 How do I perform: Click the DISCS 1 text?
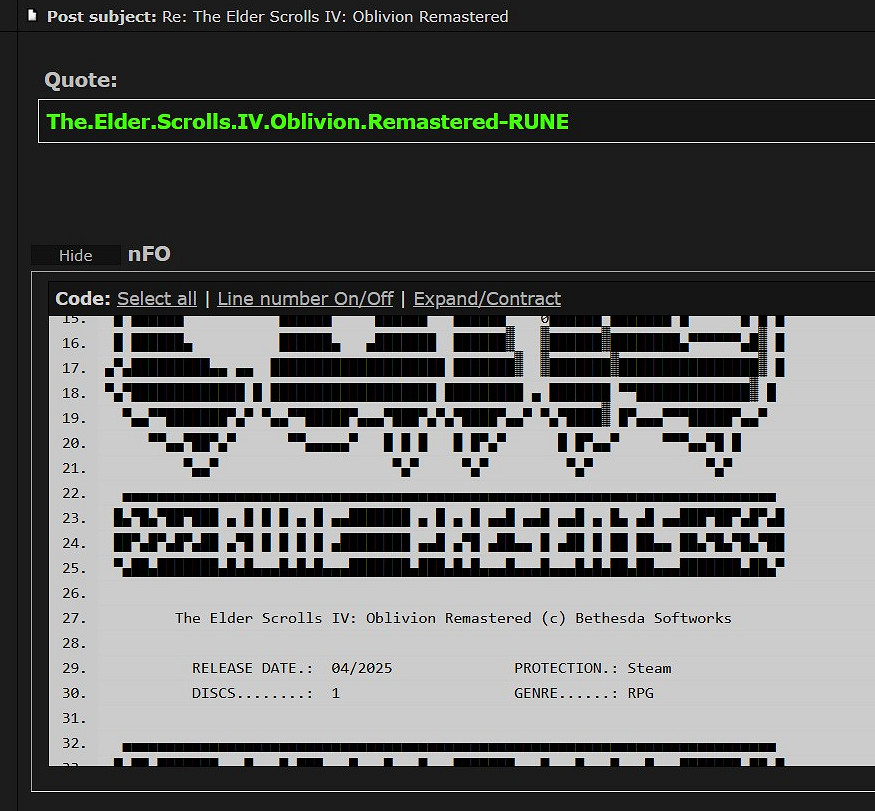(x=266, y=693)
